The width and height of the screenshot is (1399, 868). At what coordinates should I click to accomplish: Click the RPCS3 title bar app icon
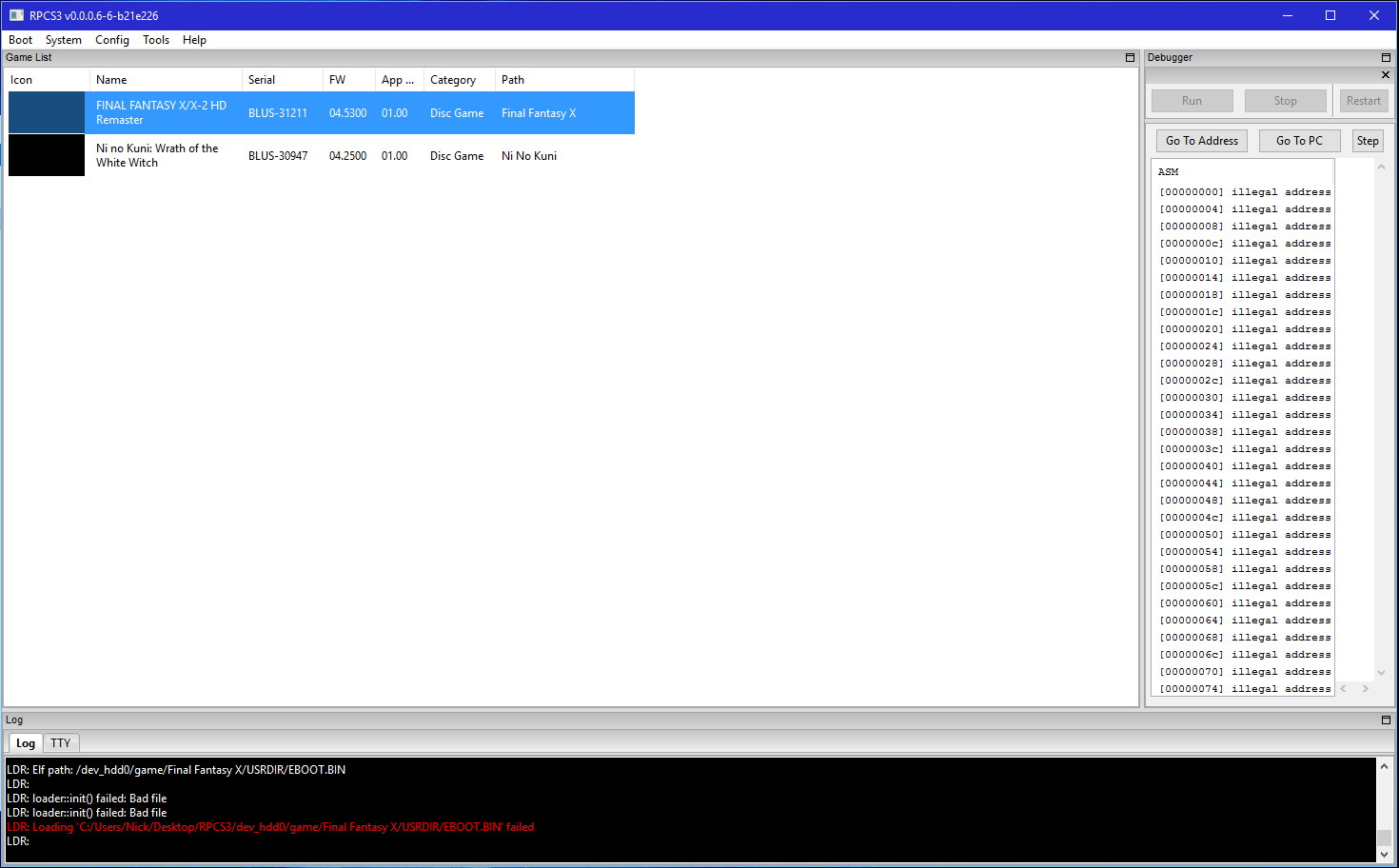(x=16, y=15)
